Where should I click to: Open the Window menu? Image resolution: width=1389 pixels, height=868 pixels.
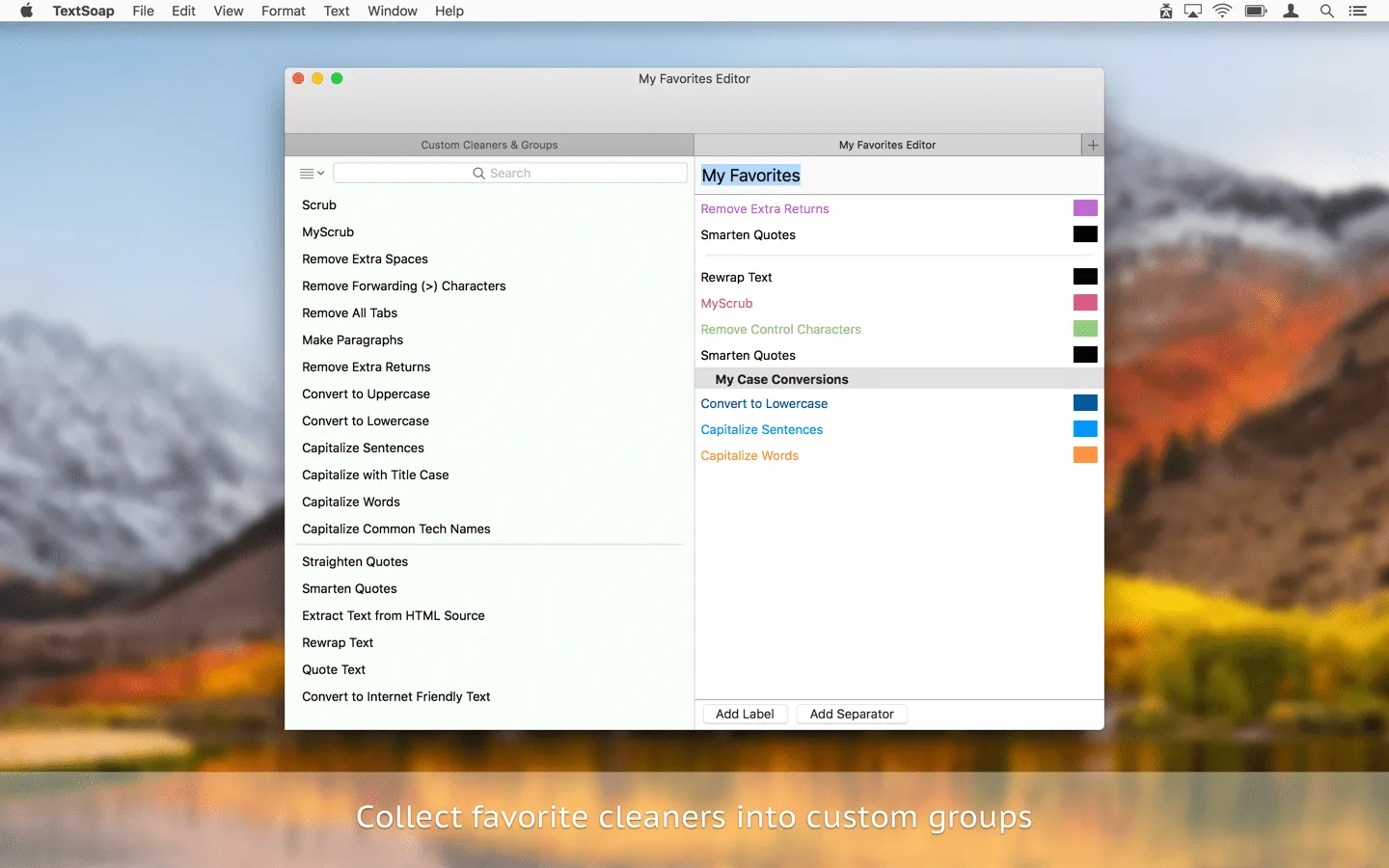click(392, 11)
